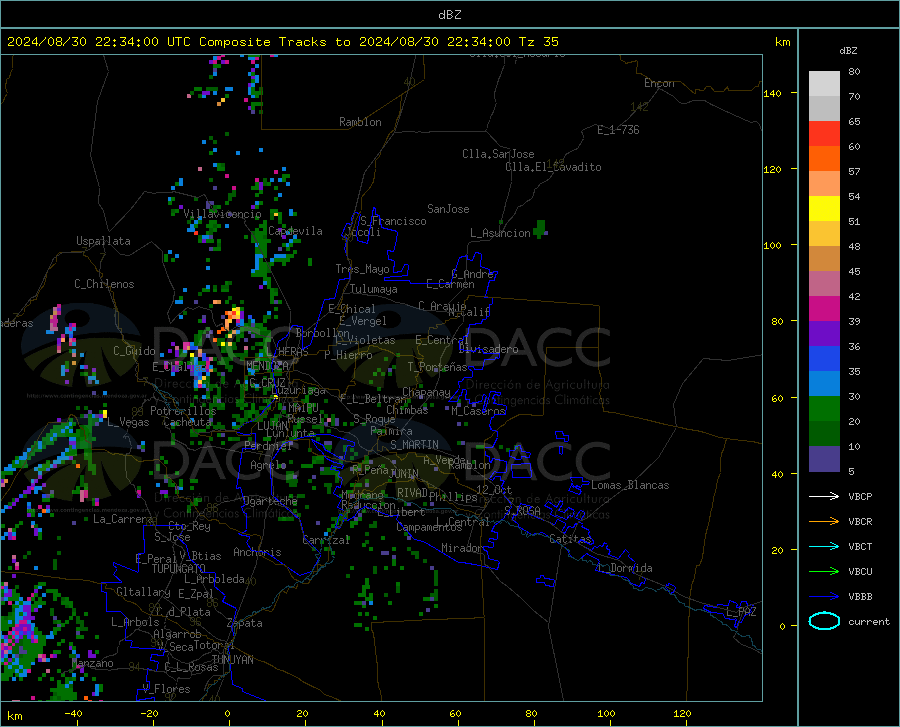This screenshot has width=900, height=727.
Task: Choose the dark green 10-20 dBZ swatch
Action: (824, 434)
